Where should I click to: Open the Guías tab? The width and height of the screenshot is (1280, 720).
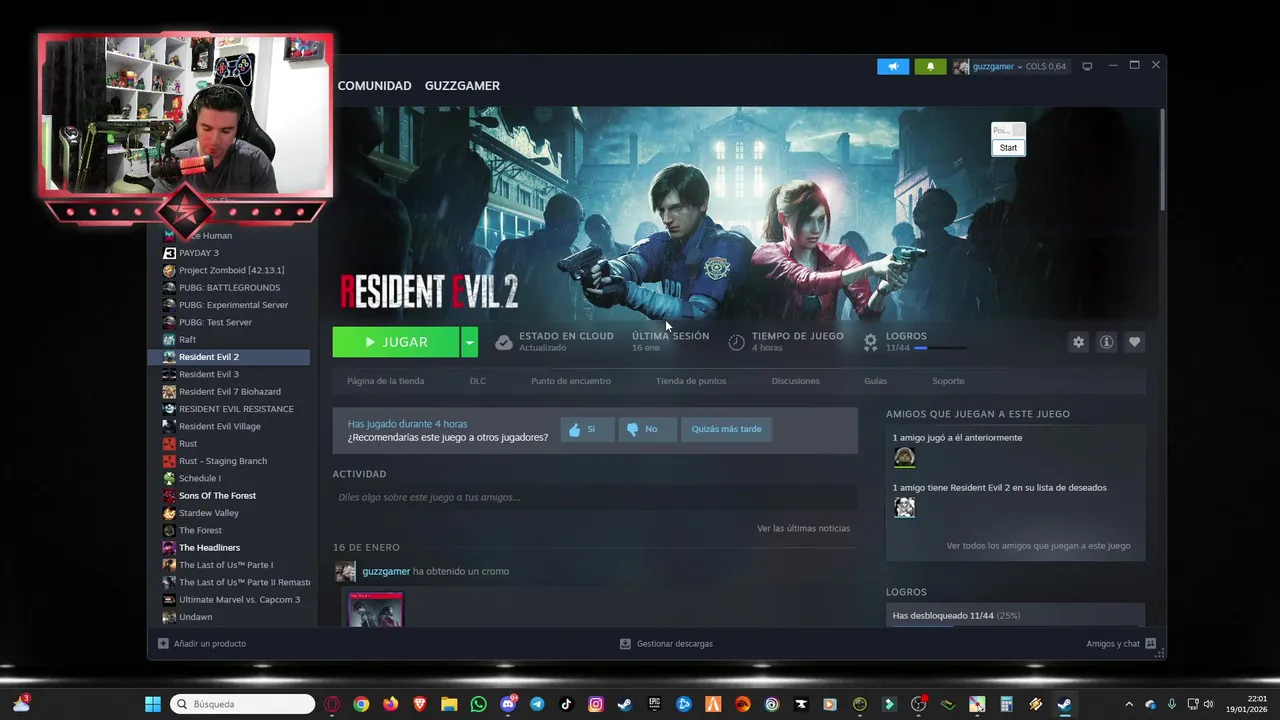coord(875,381)
